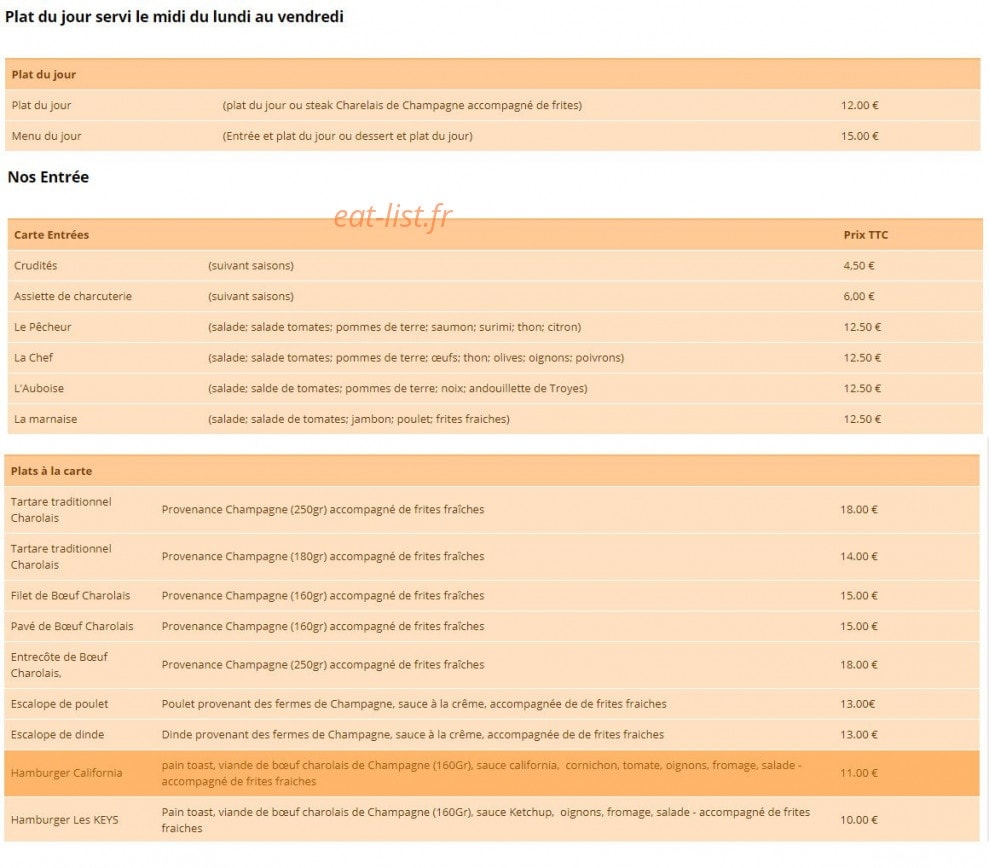989x868 pixels.
Task: Click the 'Plats à la carte' table header
Action: 51,471
